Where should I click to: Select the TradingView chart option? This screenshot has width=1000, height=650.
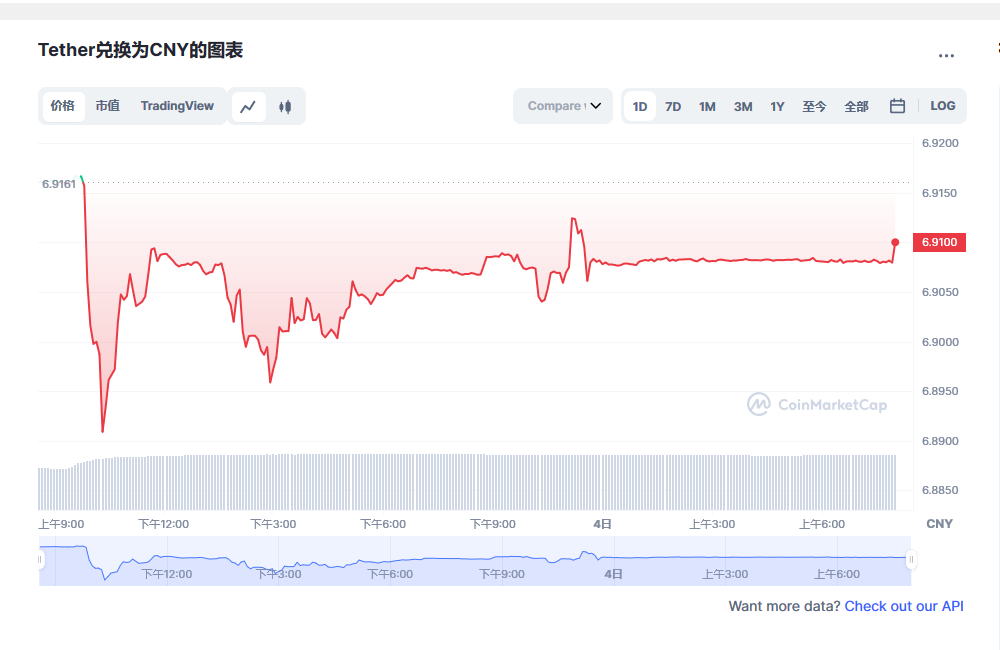click(x=177, y=105)
